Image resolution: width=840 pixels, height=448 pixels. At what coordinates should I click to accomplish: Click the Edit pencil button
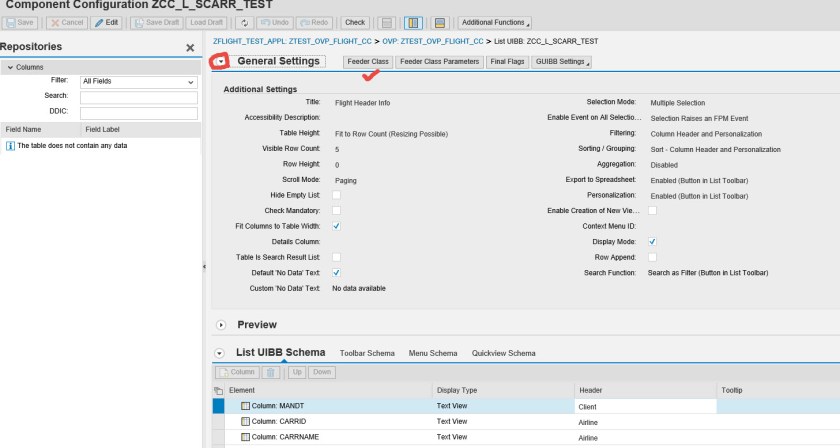[107, 23]
